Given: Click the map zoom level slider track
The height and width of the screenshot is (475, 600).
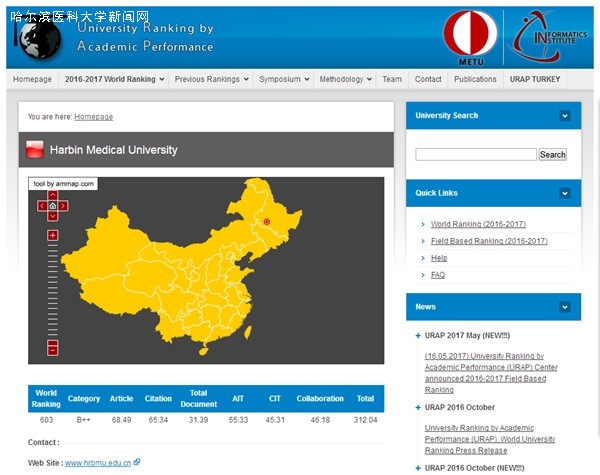Looking at the screenshot, I should pos(52,290).
